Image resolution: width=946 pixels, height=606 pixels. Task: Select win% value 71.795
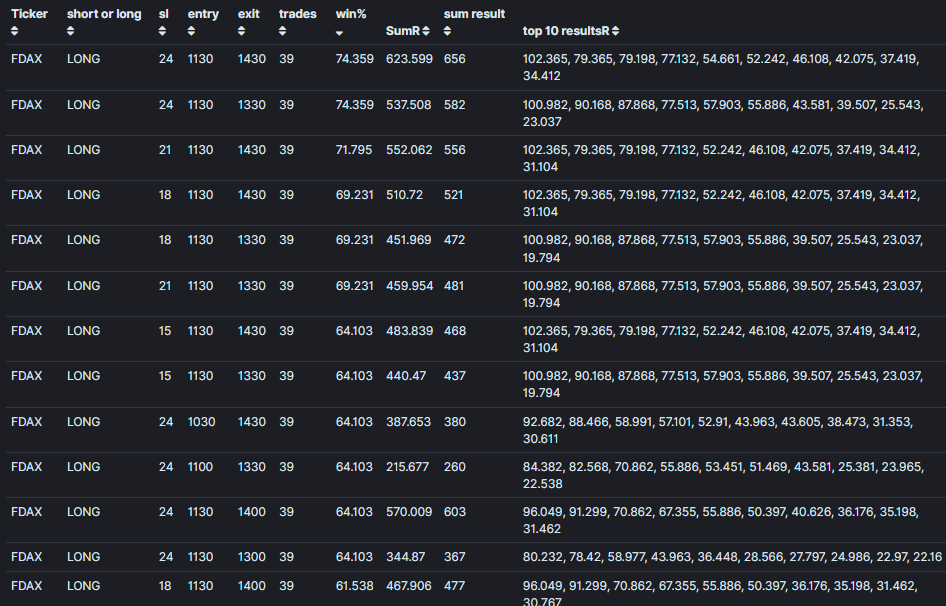tap(354, 150)
